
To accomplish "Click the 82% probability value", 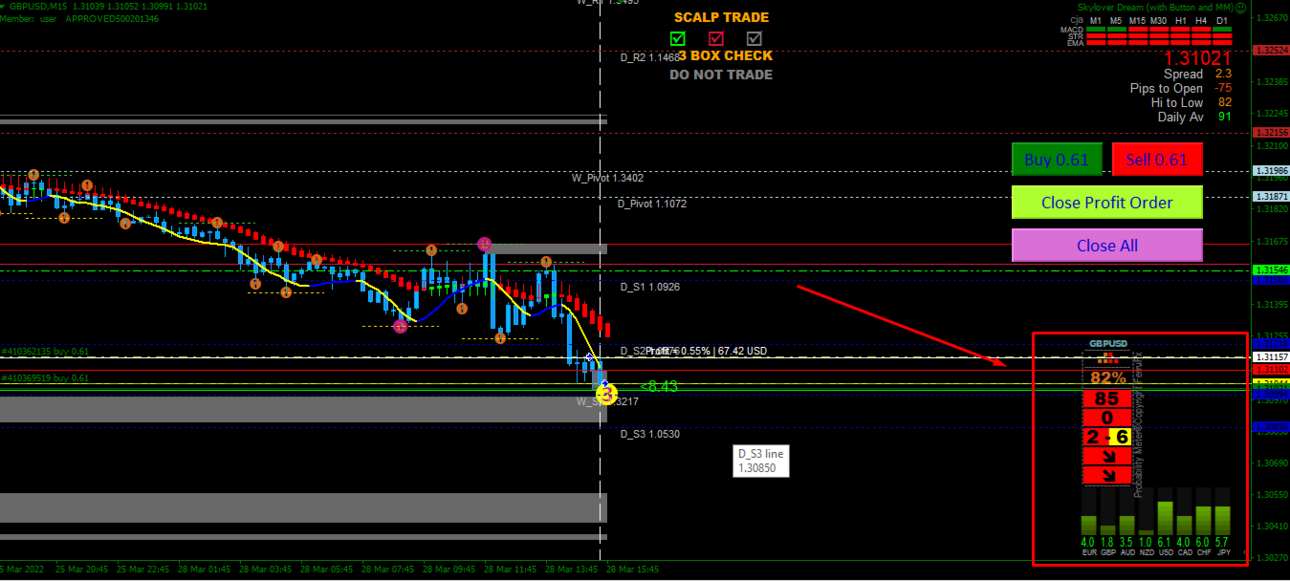I will pos(1108,378).
